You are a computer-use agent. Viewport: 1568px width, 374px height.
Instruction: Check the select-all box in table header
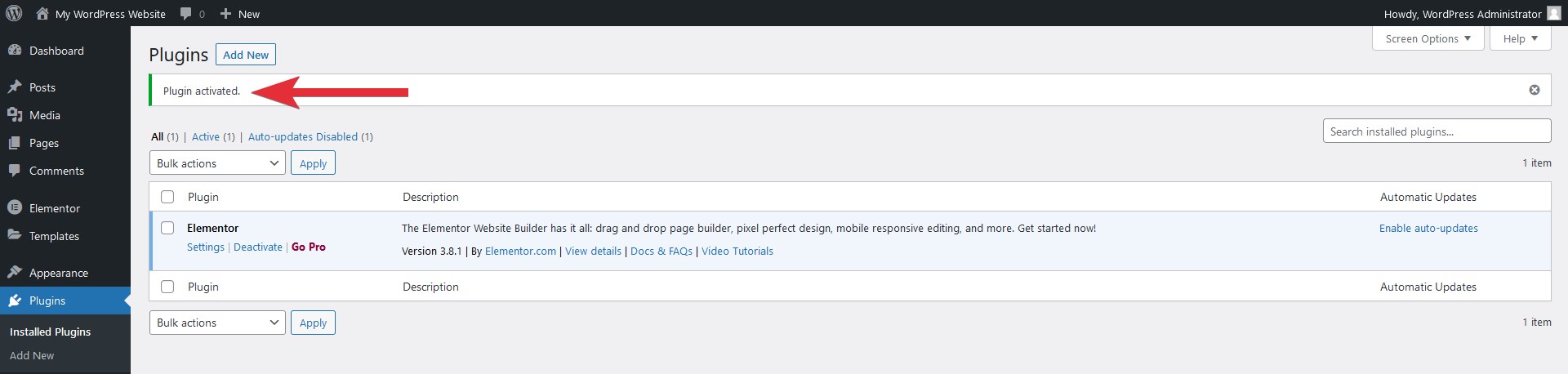click(x=167, y=197)
